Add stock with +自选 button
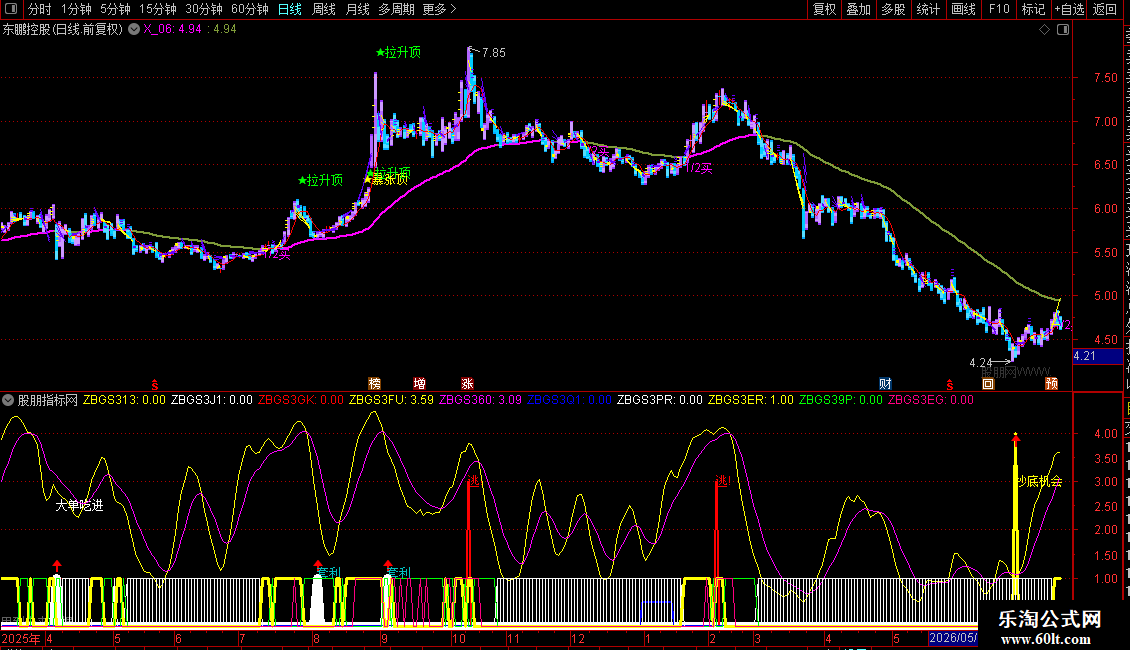Image resolution: width=1130 pixels, height=650 pixels. [x=1069, y=9]
